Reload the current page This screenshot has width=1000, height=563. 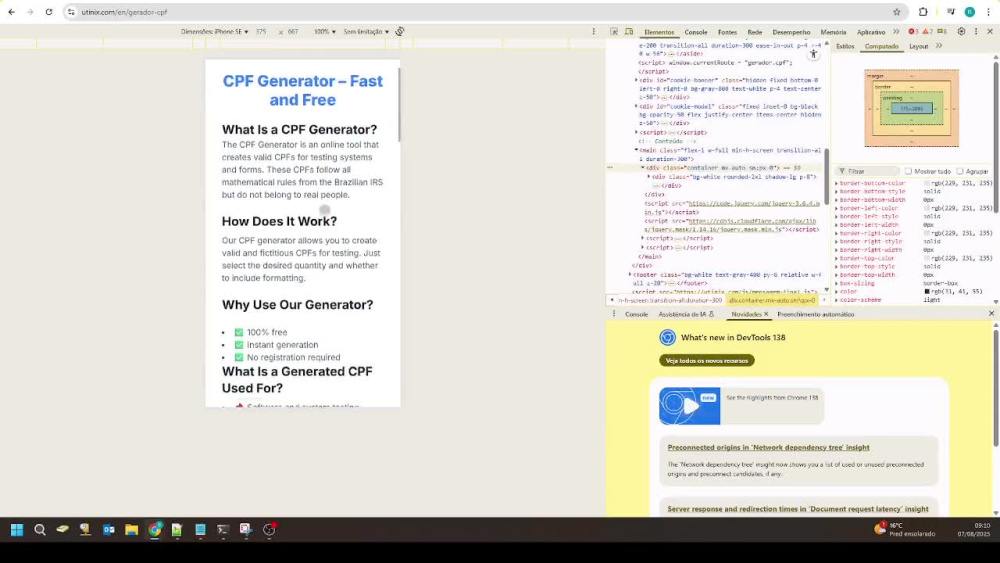coord(48,12)
